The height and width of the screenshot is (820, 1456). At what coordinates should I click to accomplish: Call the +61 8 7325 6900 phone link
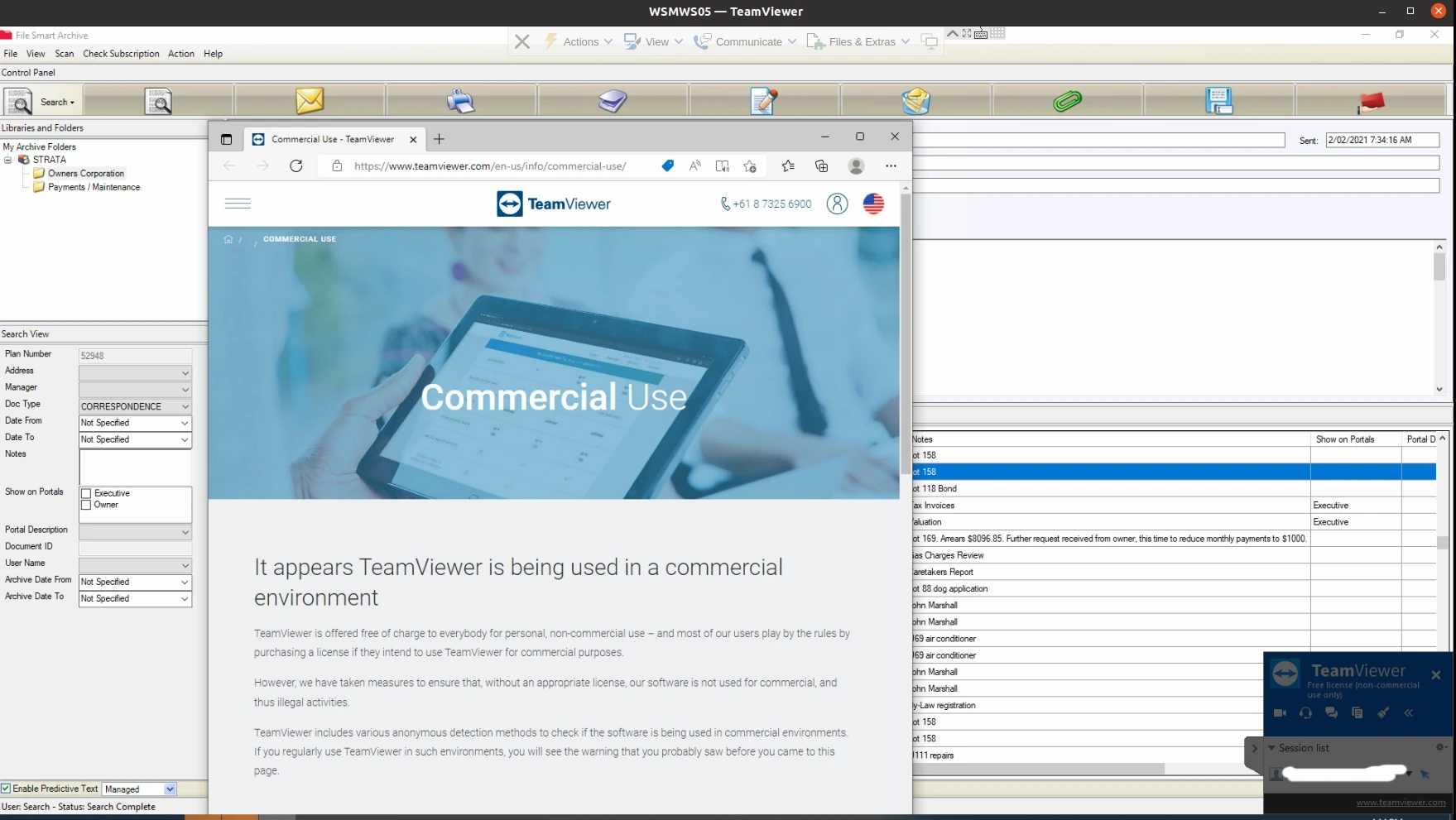pos(766,204)
